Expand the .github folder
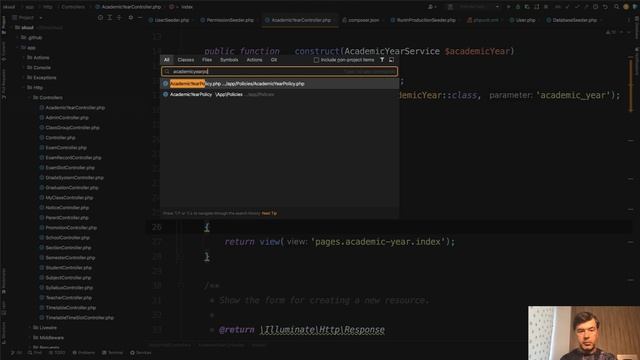640x360 pixels. (x=18, y=38)
